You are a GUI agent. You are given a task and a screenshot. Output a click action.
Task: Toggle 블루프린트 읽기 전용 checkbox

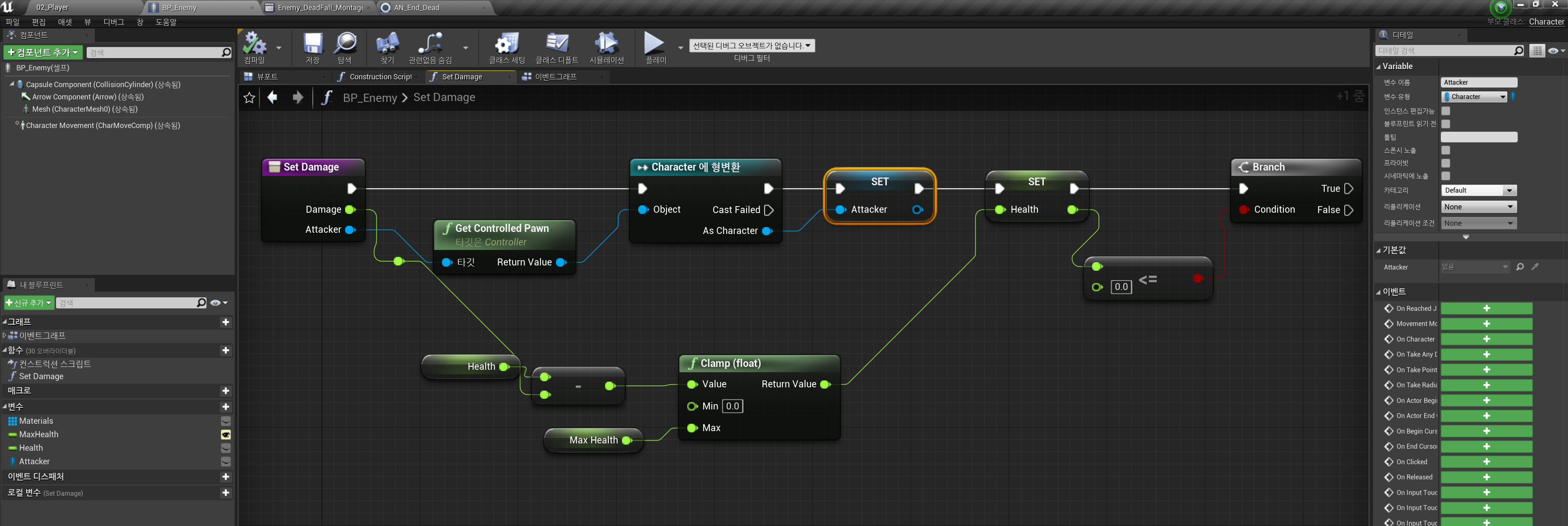coord(1446,124)
